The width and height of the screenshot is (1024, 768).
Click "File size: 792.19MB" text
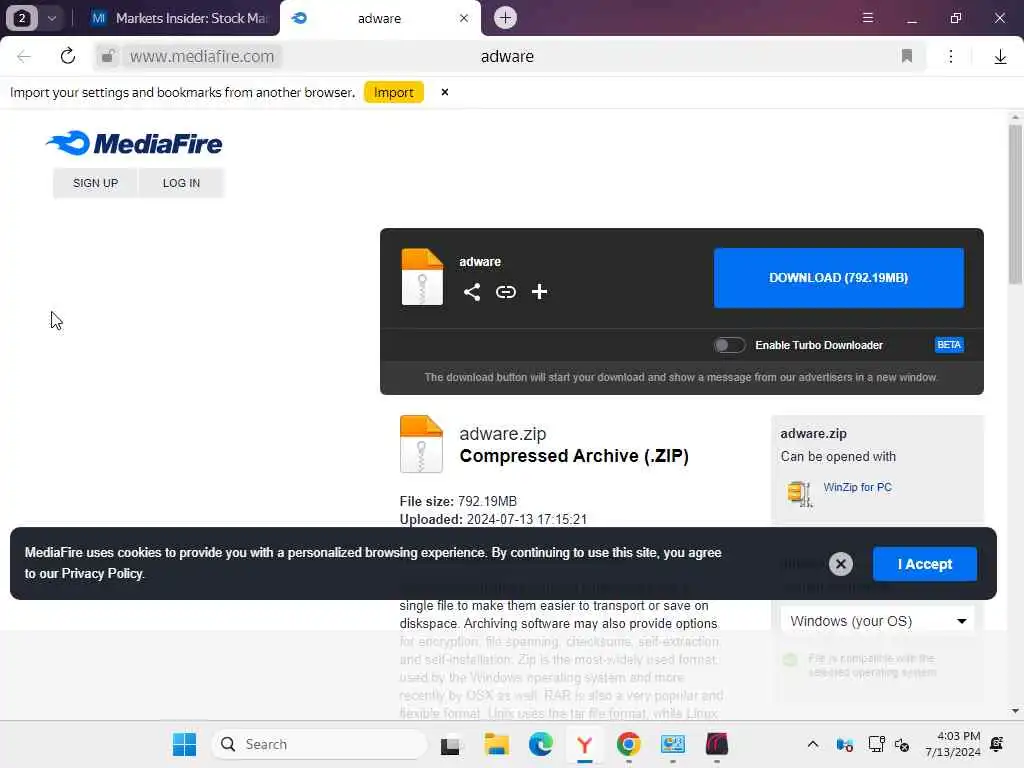(458, 501)
